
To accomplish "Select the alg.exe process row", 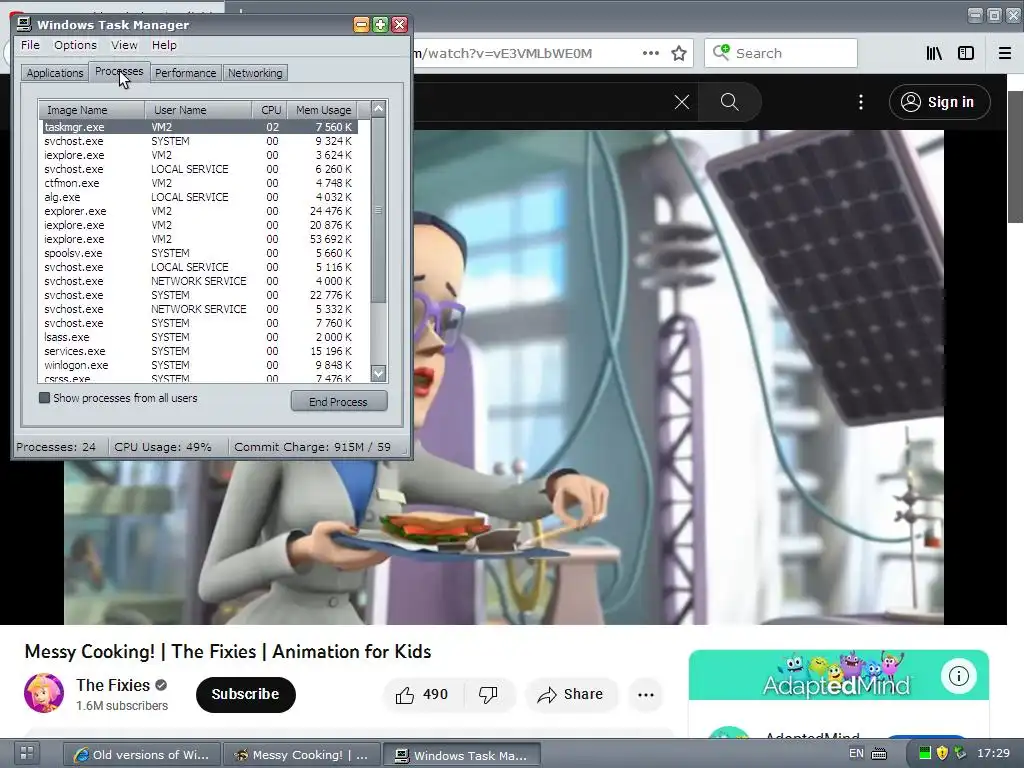I will click(x=200, y=197).
